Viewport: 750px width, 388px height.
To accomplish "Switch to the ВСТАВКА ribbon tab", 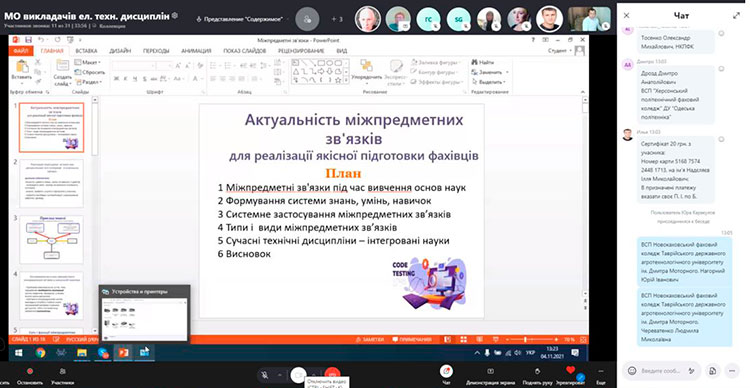I will pyautogui.click(x=86, y=51).
